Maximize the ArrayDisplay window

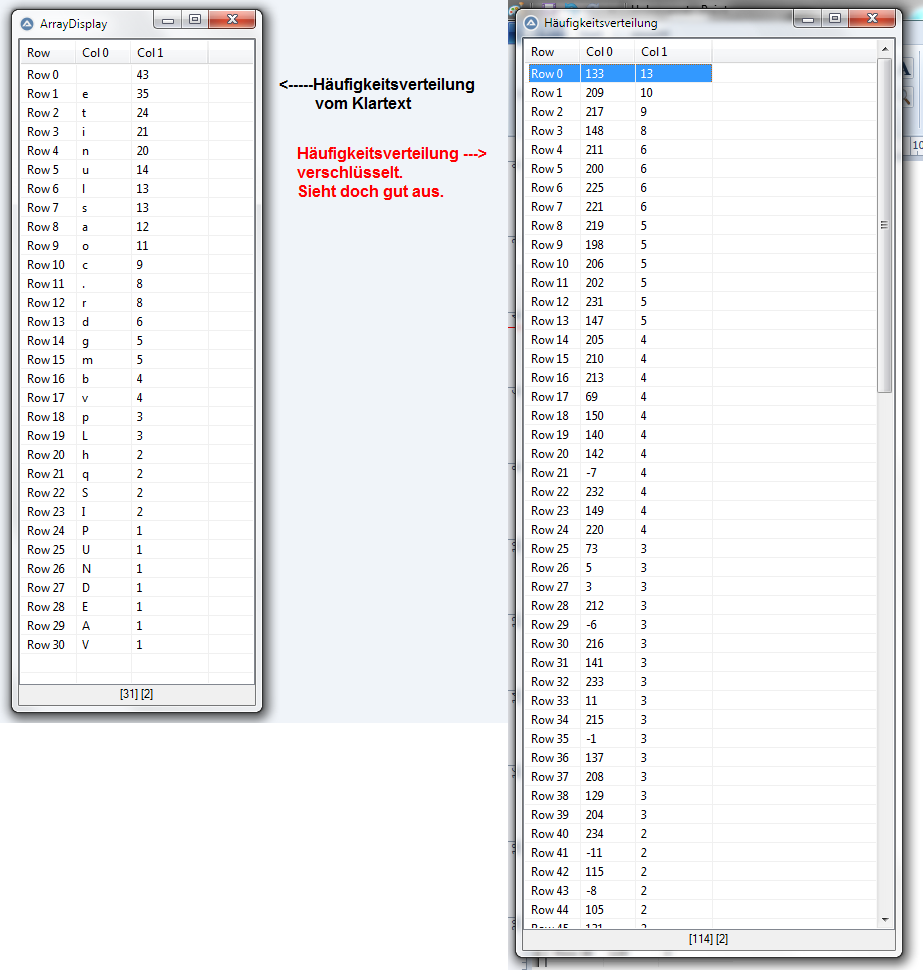click(194, 20)
